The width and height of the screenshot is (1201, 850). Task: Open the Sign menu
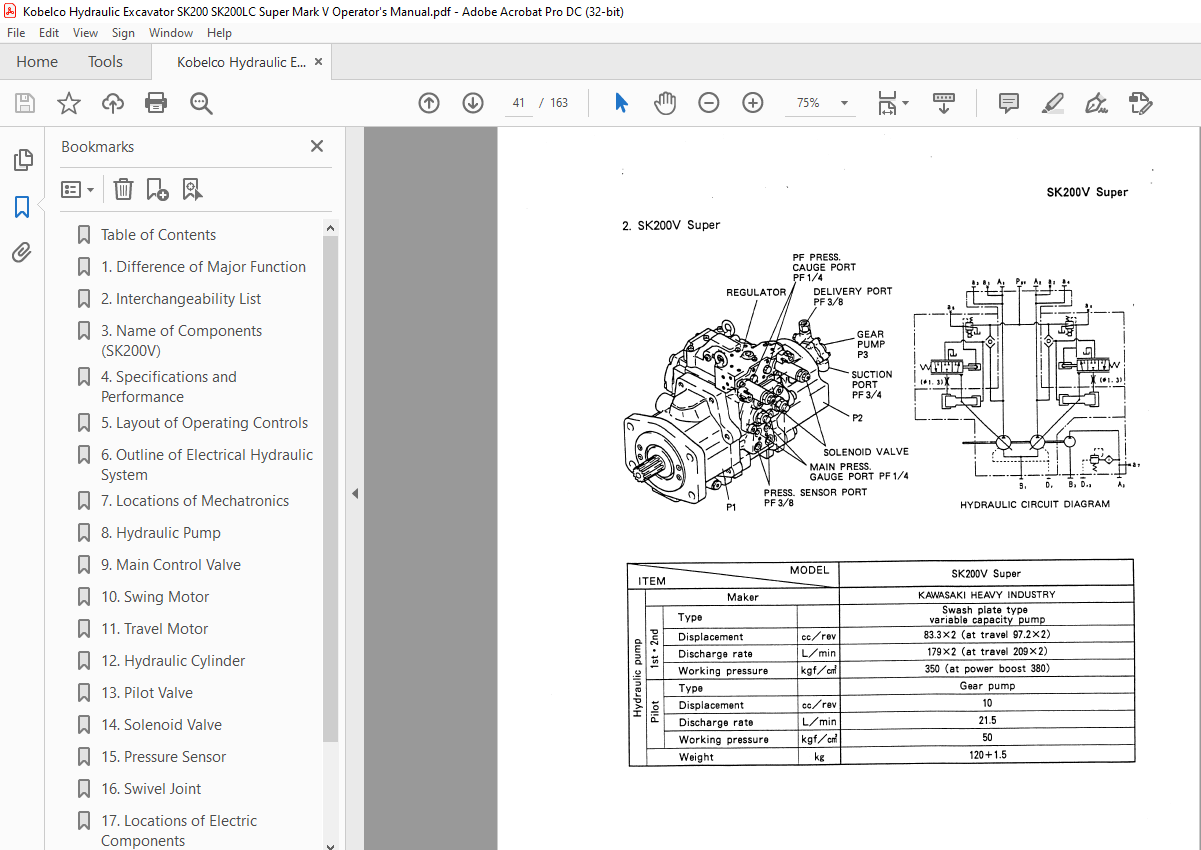click(123, 33)
